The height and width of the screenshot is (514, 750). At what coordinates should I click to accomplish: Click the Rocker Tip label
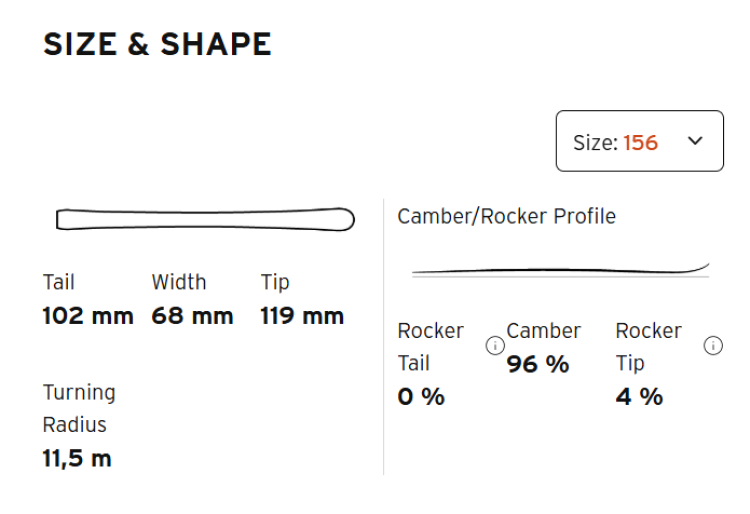coord(648,346)
